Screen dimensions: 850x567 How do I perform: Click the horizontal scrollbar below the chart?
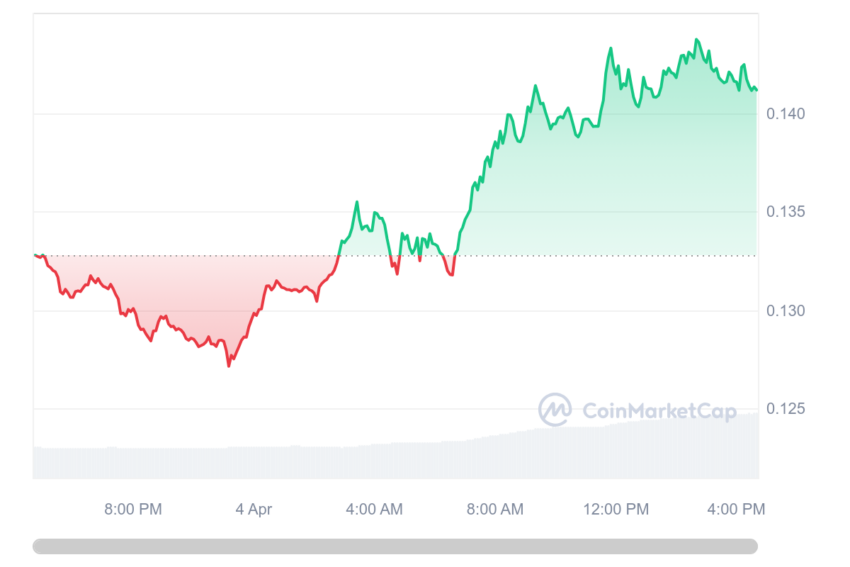click(x=395, y=546)
